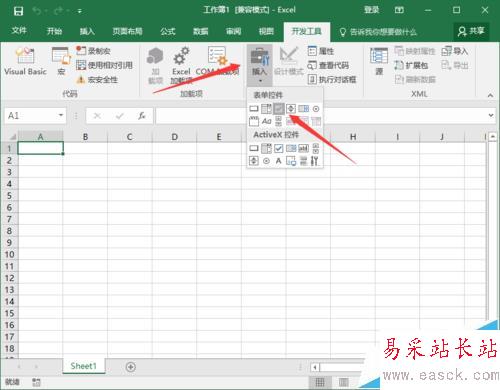Open the 插入 controls dropdown
This screenshot has height=390, width=500.
(260, 65)
